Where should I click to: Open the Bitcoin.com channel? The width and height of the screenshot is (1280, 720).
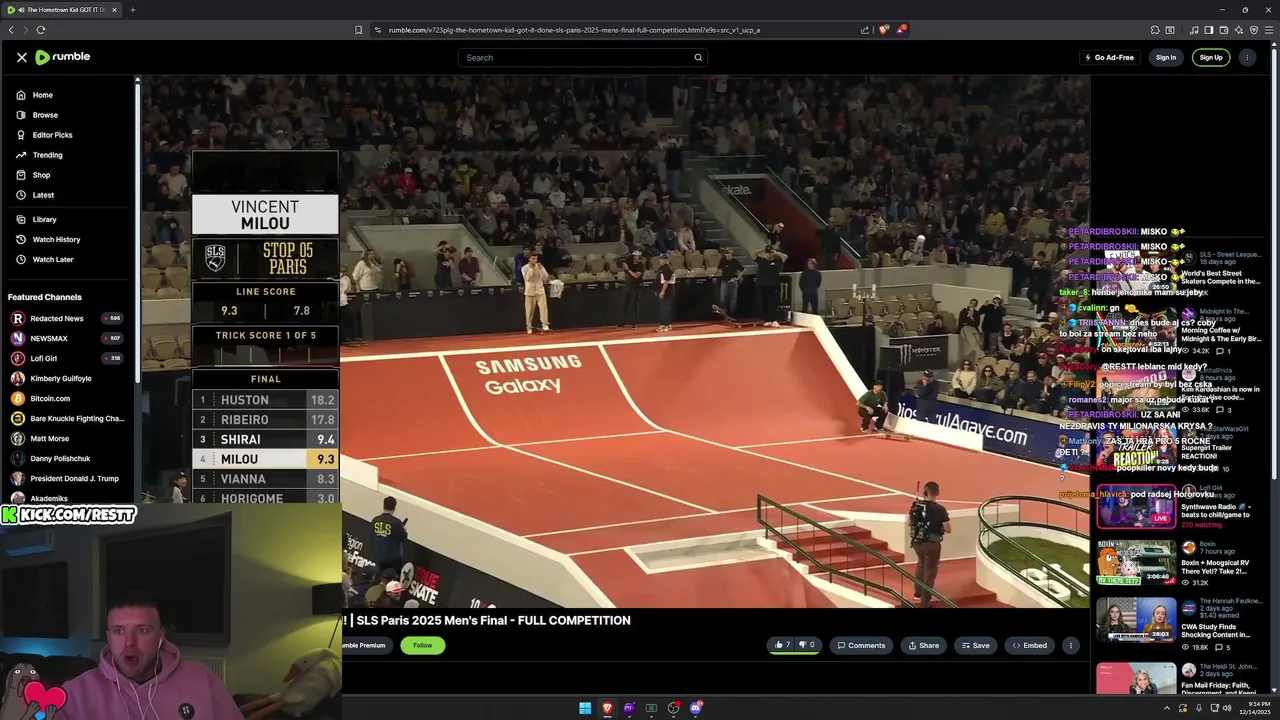coord(49,398)
